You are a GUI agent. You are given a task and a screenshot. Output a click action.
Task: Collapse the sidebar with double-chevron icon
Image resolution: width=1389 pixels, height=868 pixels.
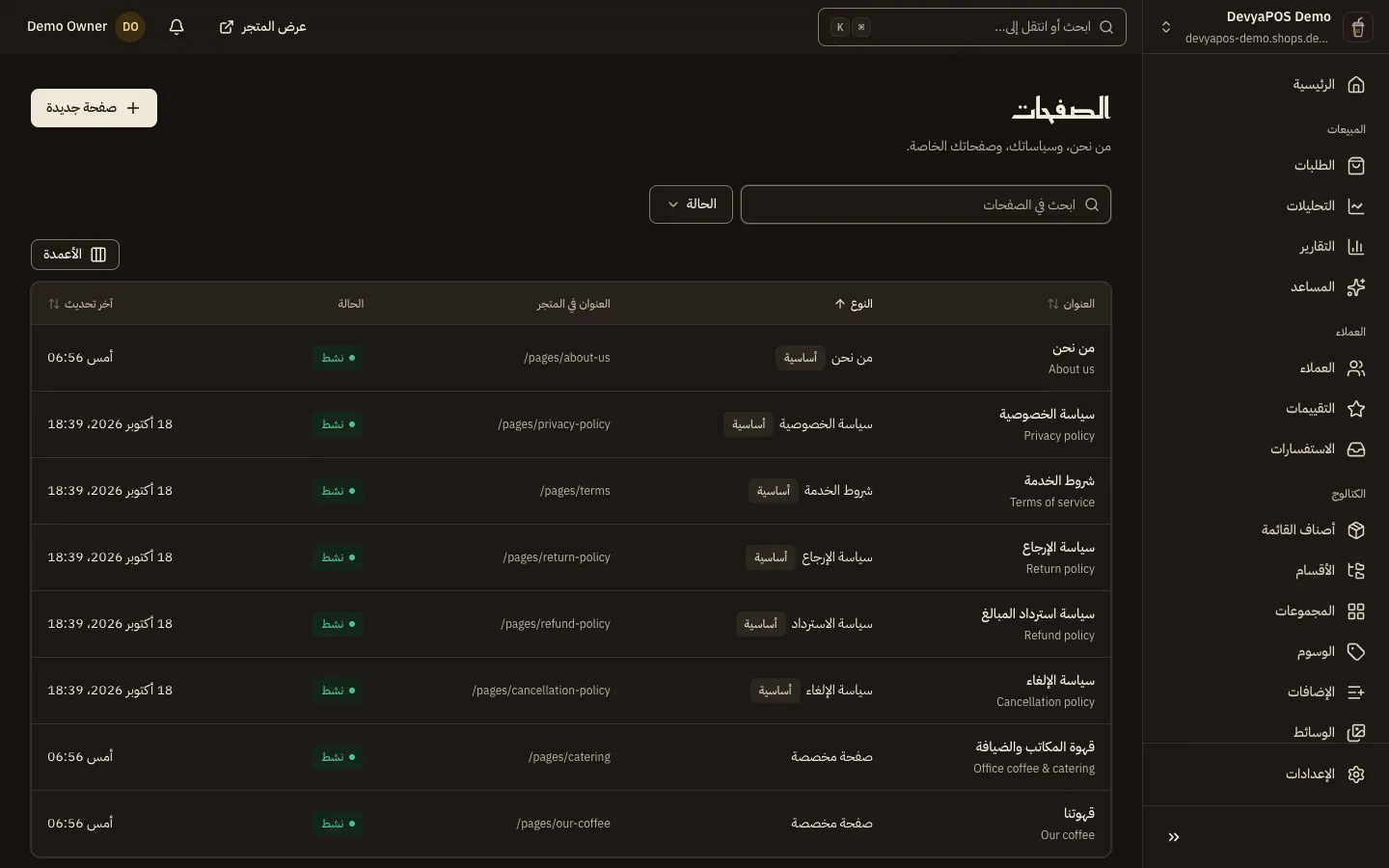coord(1174,837)
